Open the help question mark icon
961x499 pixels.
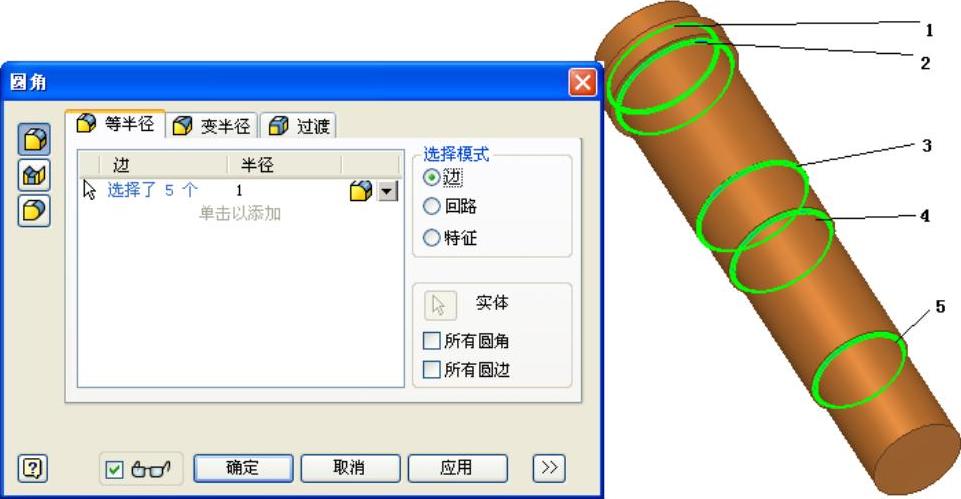tap(32, 469)
